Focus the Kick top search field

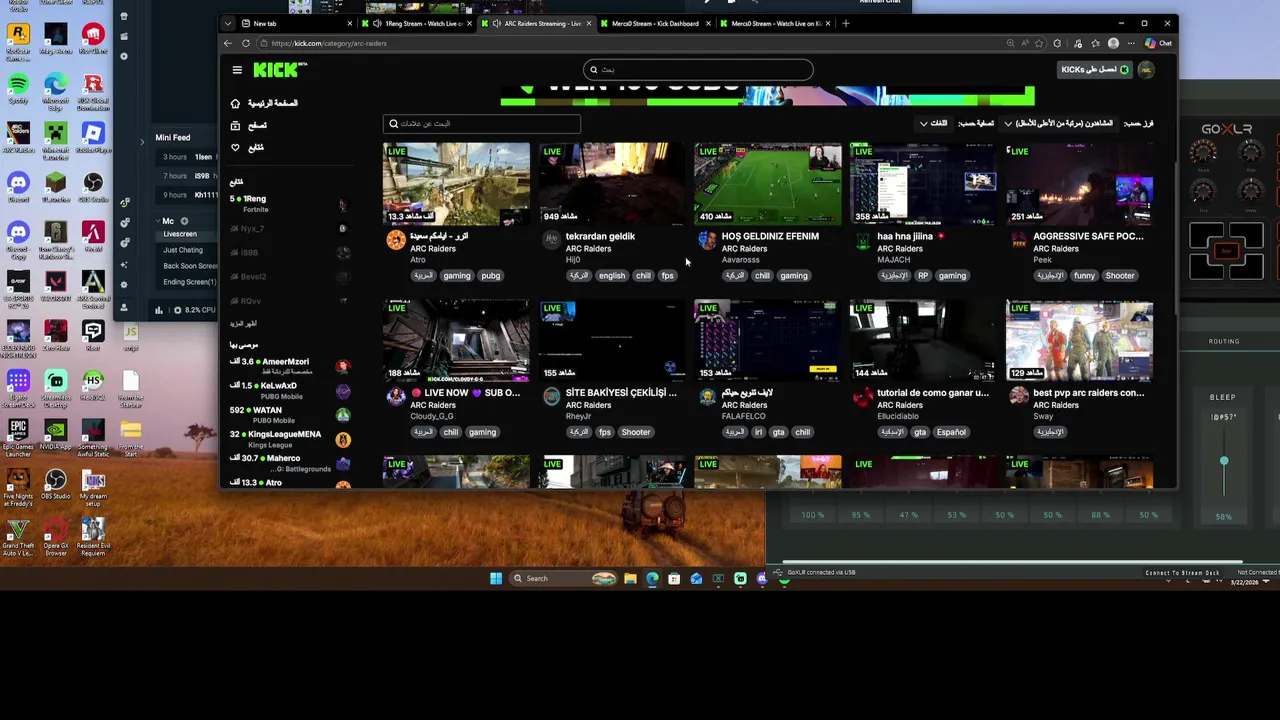click(698, 70)
